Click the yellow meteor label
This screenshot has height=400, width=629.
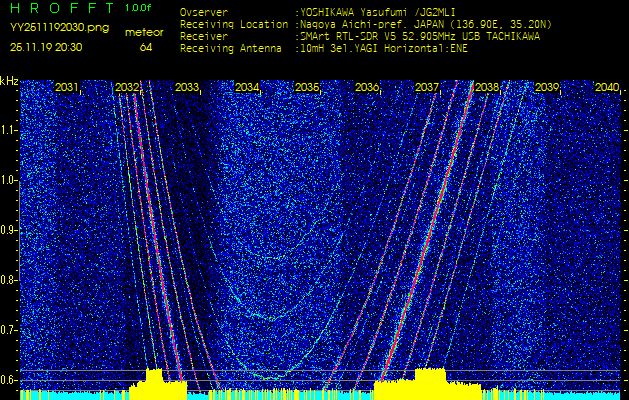pos(144,32)
